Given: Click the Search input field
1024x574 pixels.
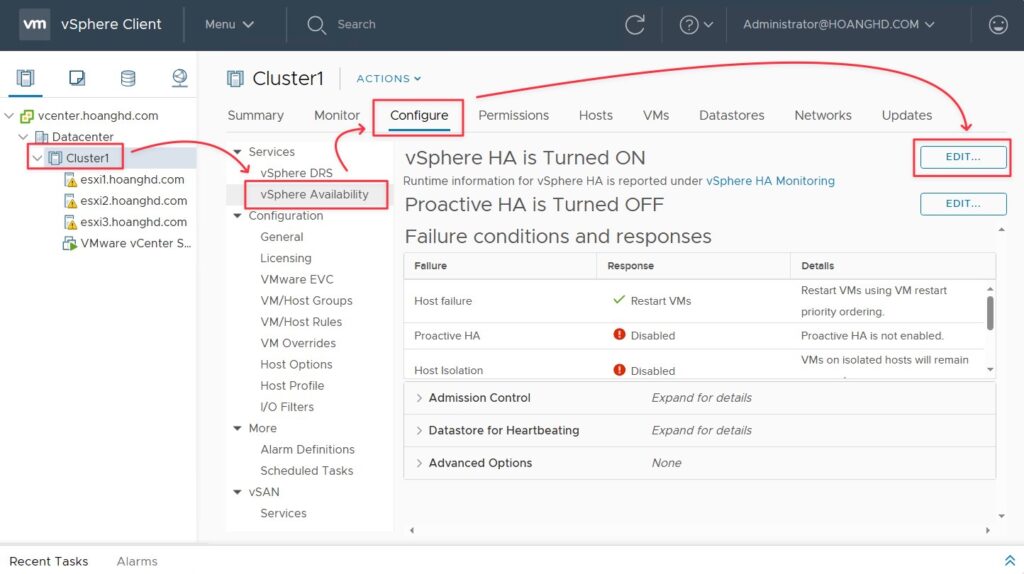Looking at the screenshot, I should 357,25.
